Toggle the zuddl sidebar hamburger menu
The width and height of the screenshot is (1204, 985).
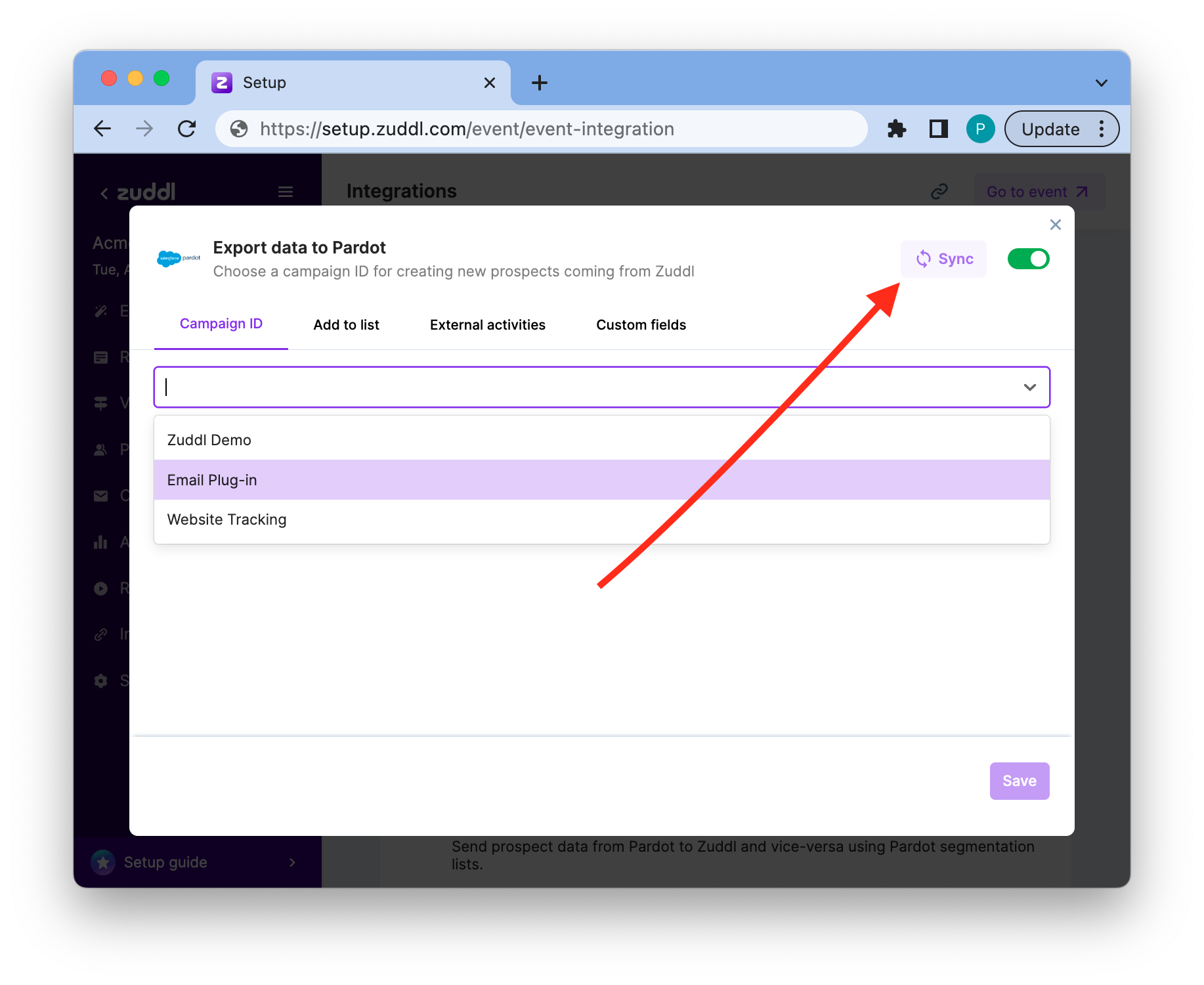point(285,192)
